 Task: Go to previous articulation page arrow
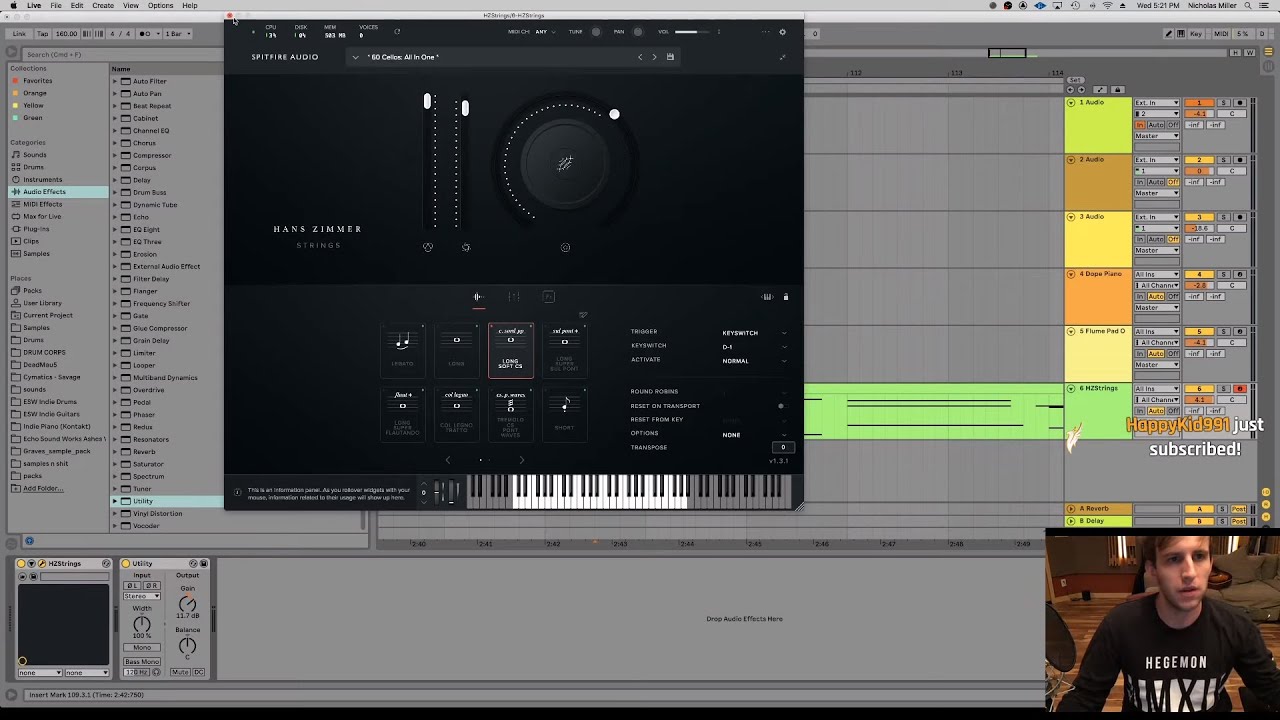(x=447, y=460)
